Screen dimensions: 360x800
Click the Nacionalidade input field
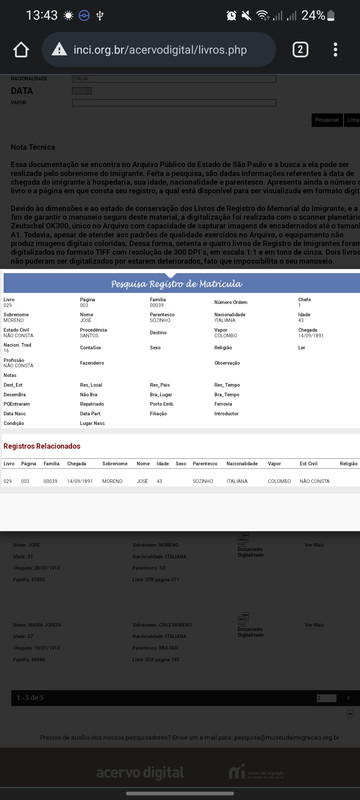click(174, 79)
